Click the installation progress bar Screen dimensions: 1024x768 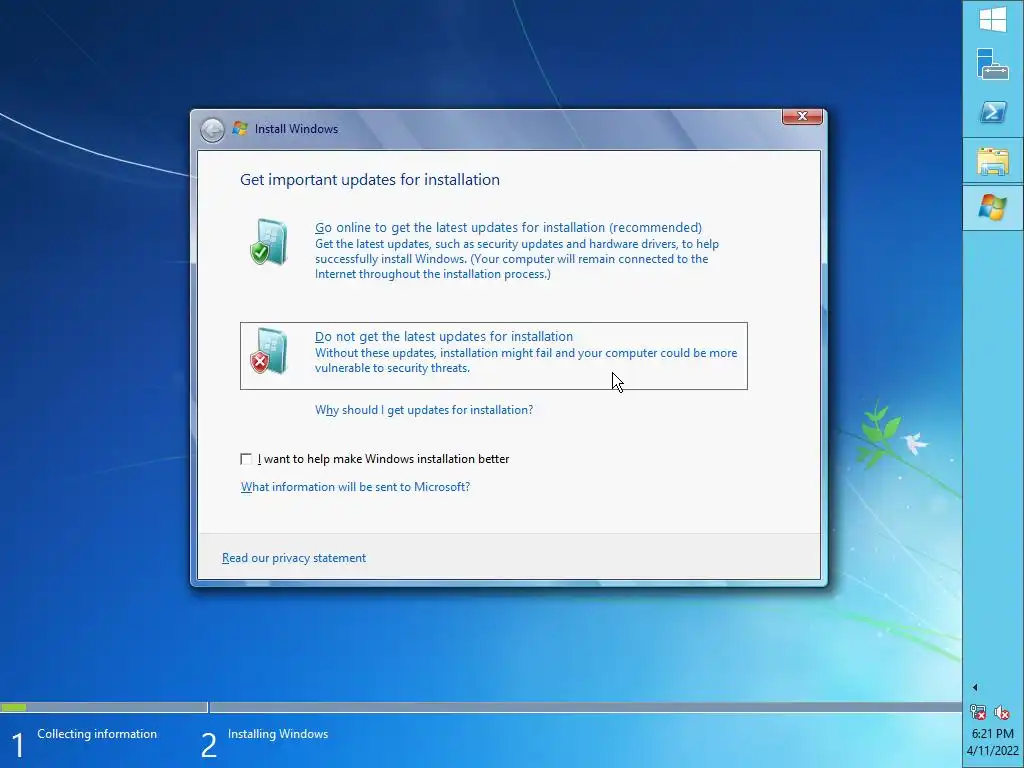point(481,707)
